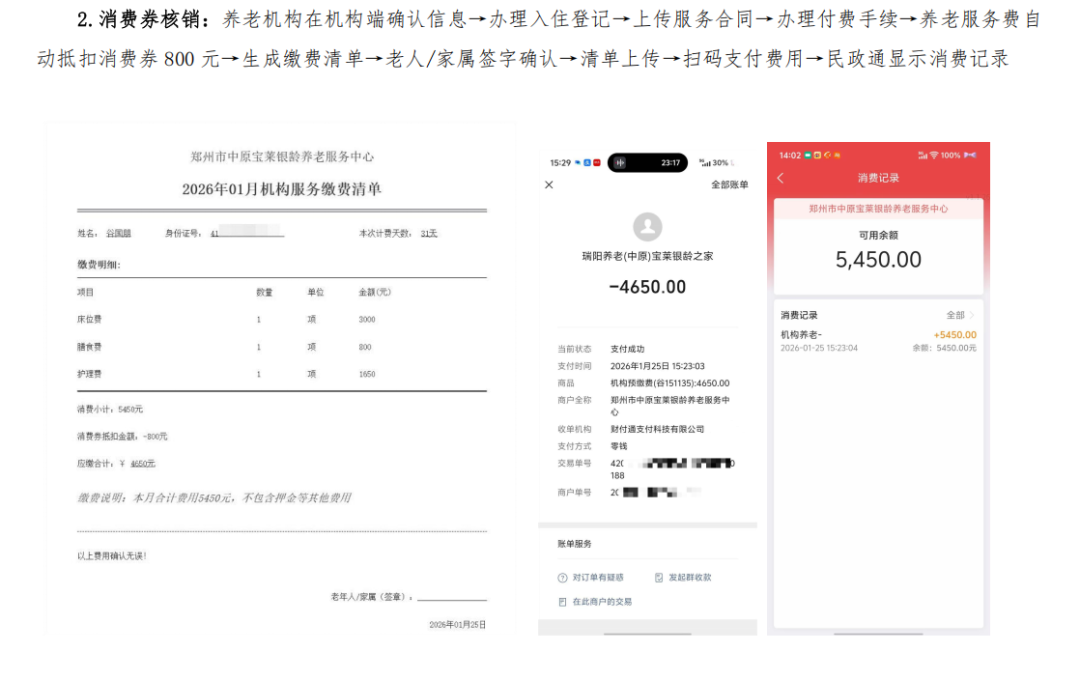This screenshot has height=680, width=1080.
Task: Click 本次计费天数 31天 field
Action: [x=398, y=234]
